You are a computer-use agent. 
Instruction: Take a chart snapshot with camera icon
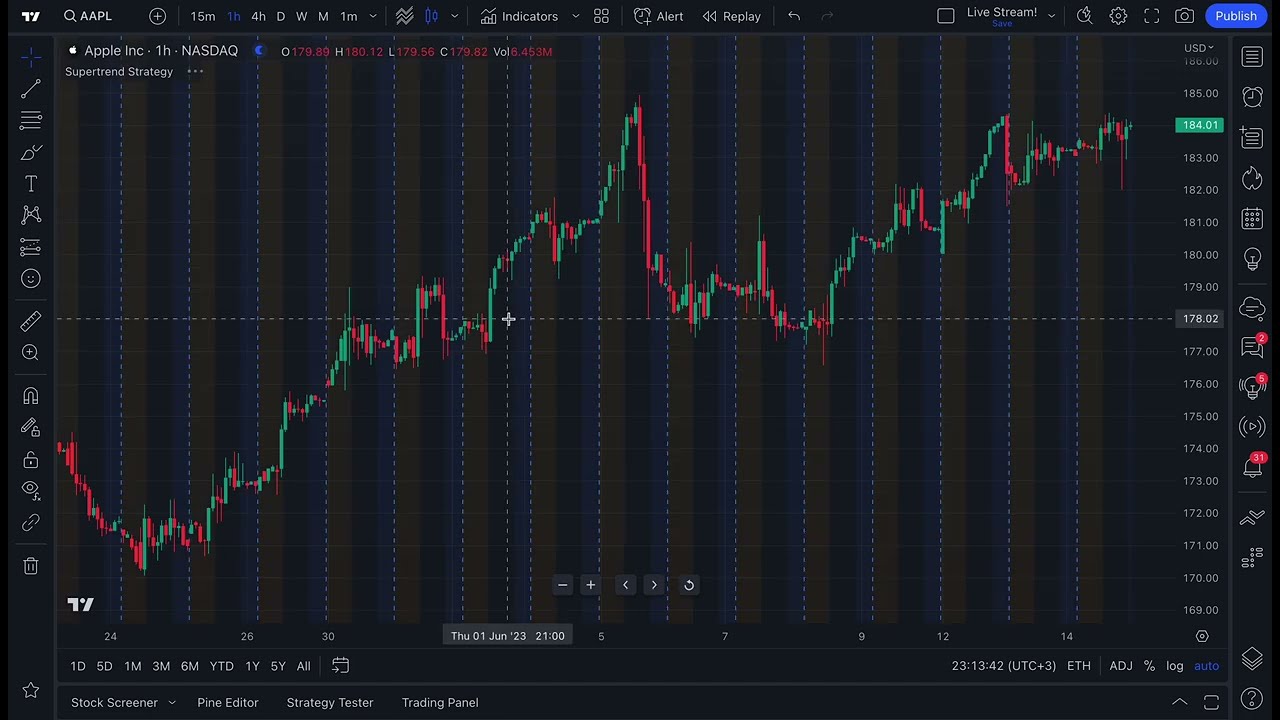tap(1185, 16)
